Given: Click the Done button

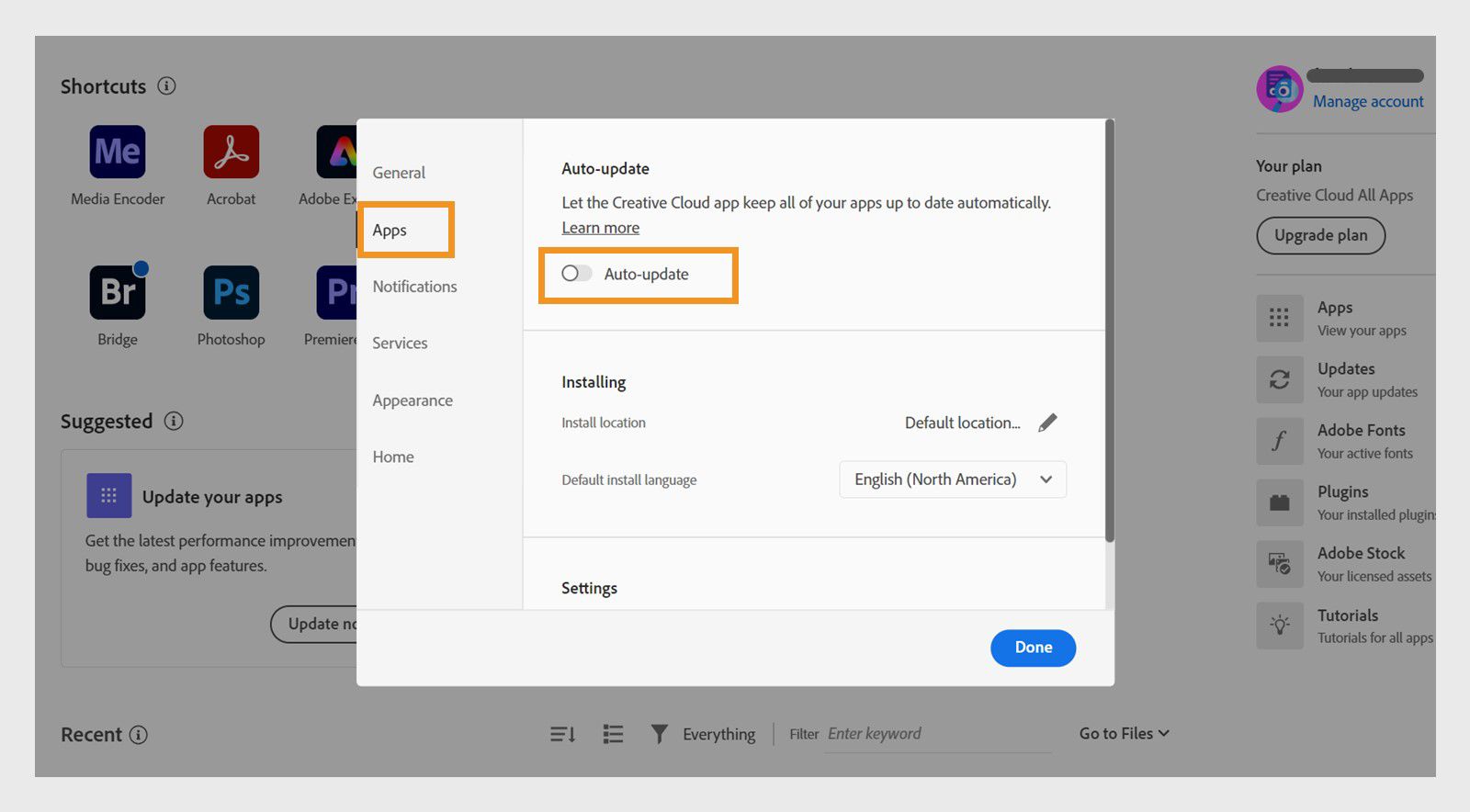Looking at the screenshot, I should 1033,648.
